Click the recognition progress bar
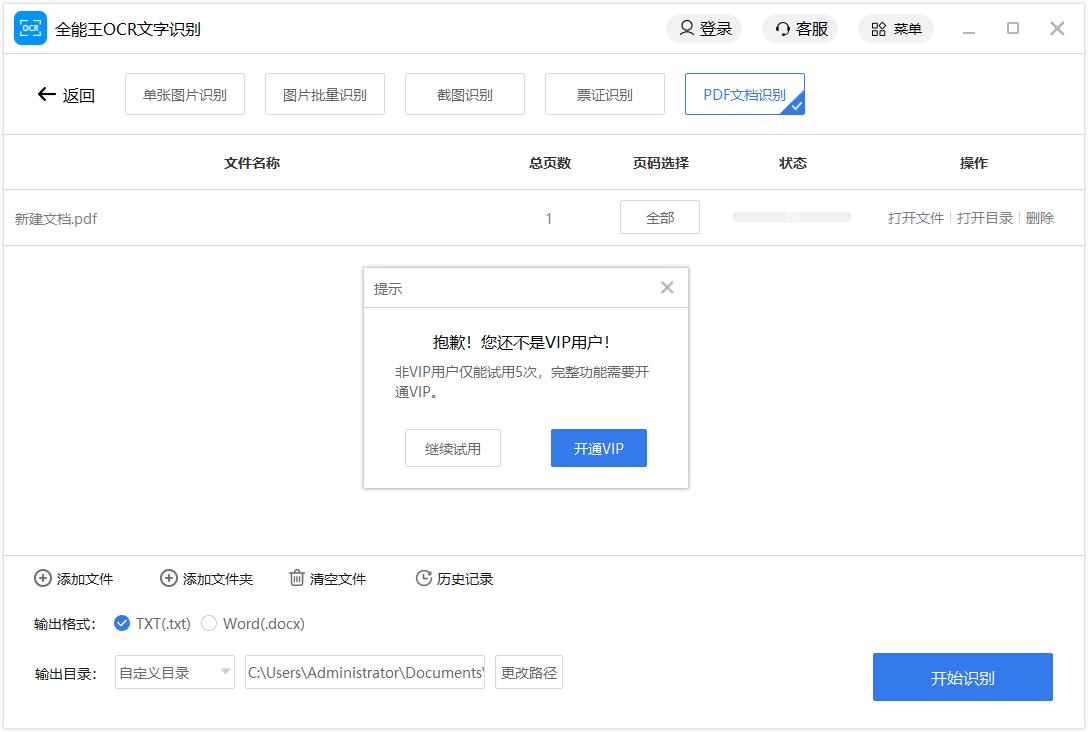This screenshot has height=732, width=1088. click(791, 217)
